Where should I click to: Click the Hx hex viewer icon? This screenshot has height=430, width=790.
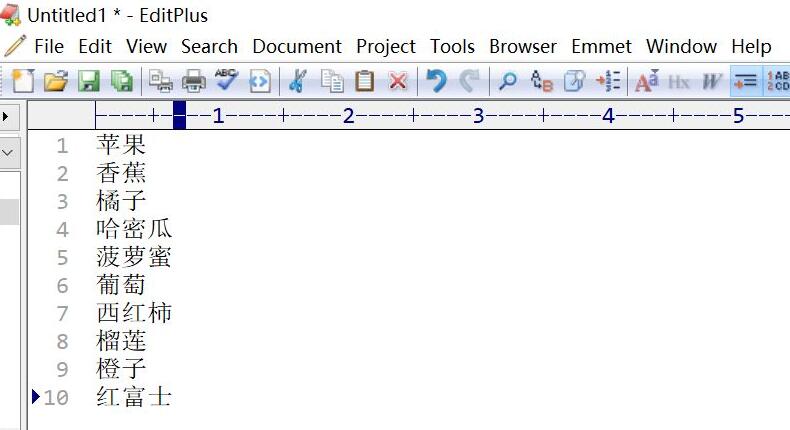(x=679, y=81)
